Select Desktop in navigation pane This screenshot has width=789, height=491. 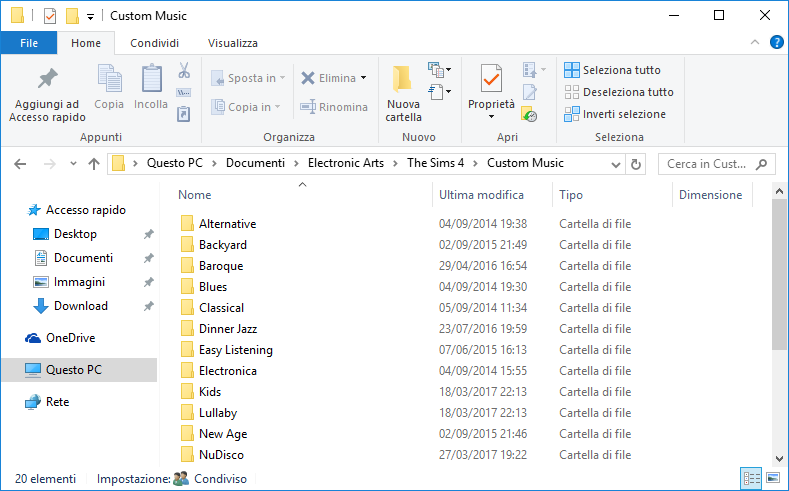pyautogui.click(x=75, y=234)
